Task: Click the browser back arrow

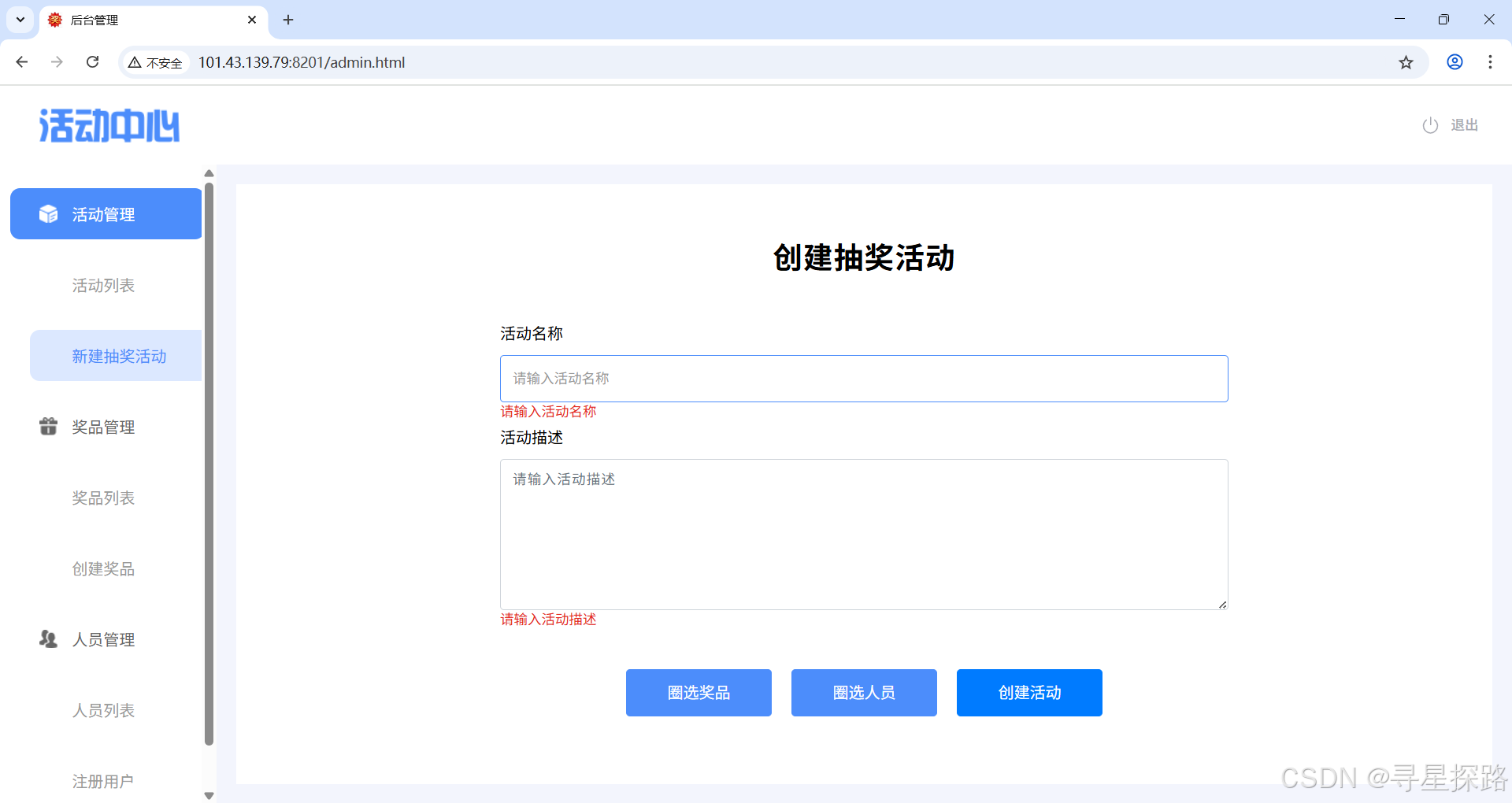Action: pos(22,62)
